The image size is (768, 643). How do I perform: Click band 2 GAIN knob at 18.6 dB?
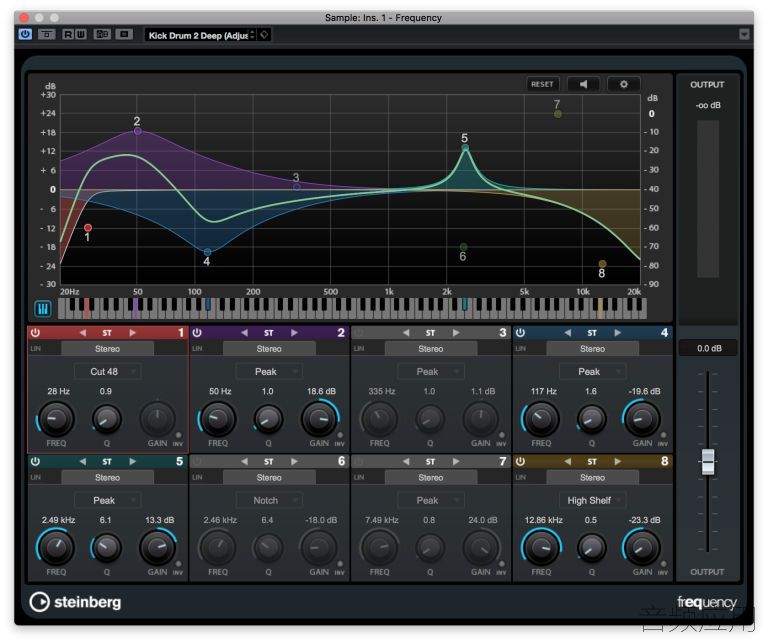pos(319,419)
